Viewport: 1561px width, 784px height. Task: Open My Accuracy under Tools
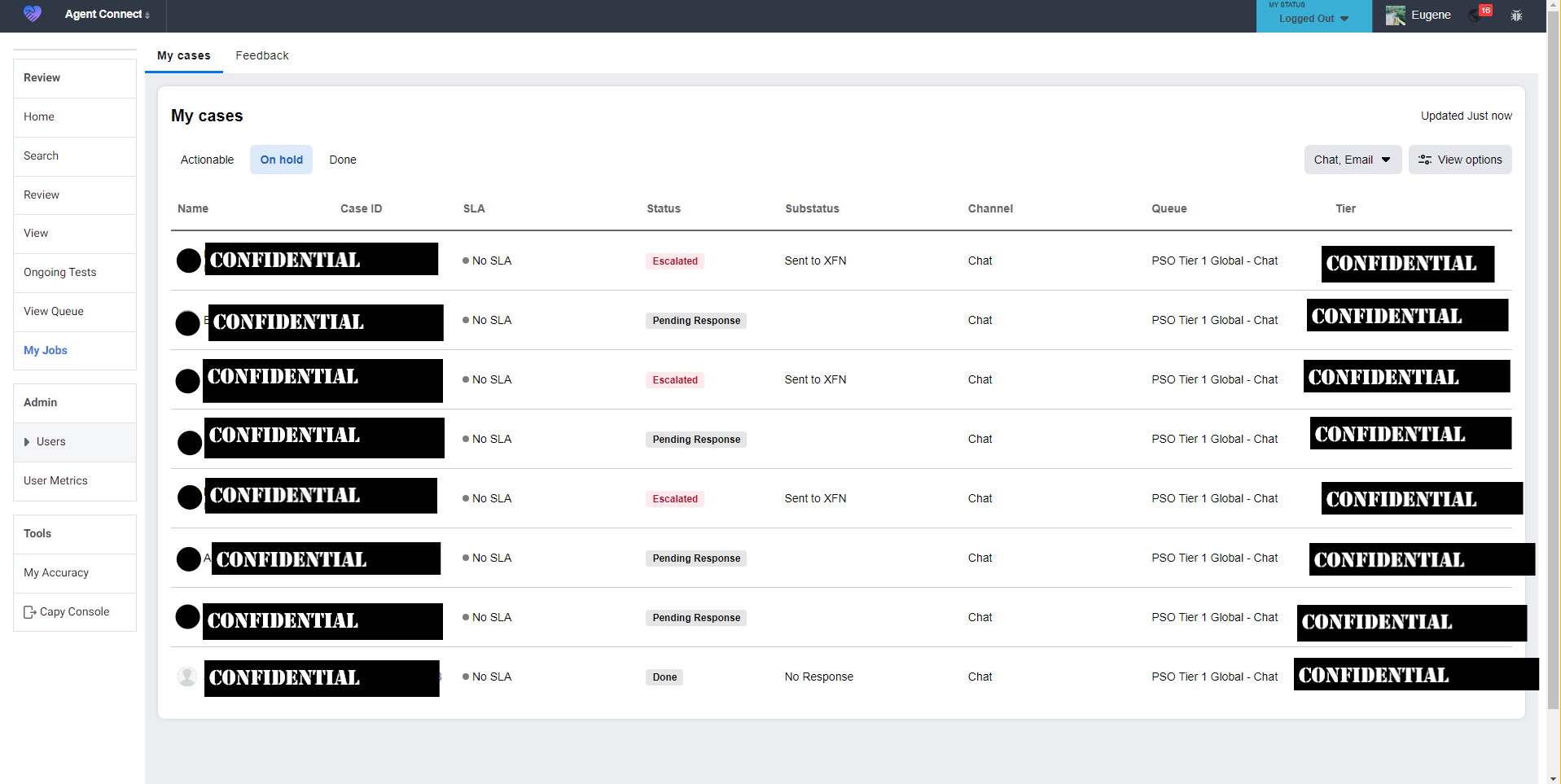coord(75,572)
